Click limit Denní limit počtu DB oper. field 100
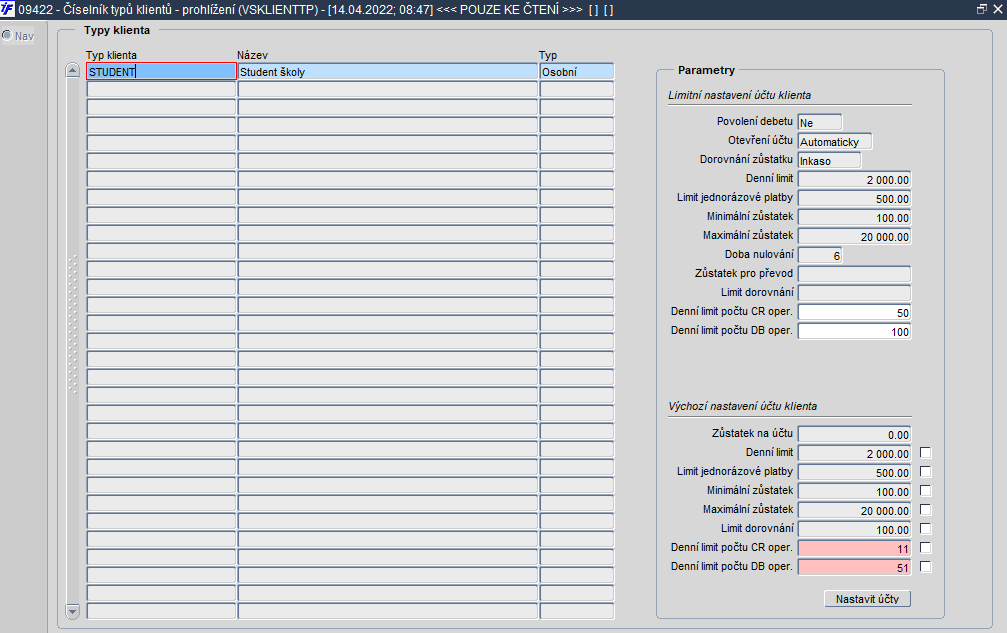The image size is (1007, 633). coord(854,331)
